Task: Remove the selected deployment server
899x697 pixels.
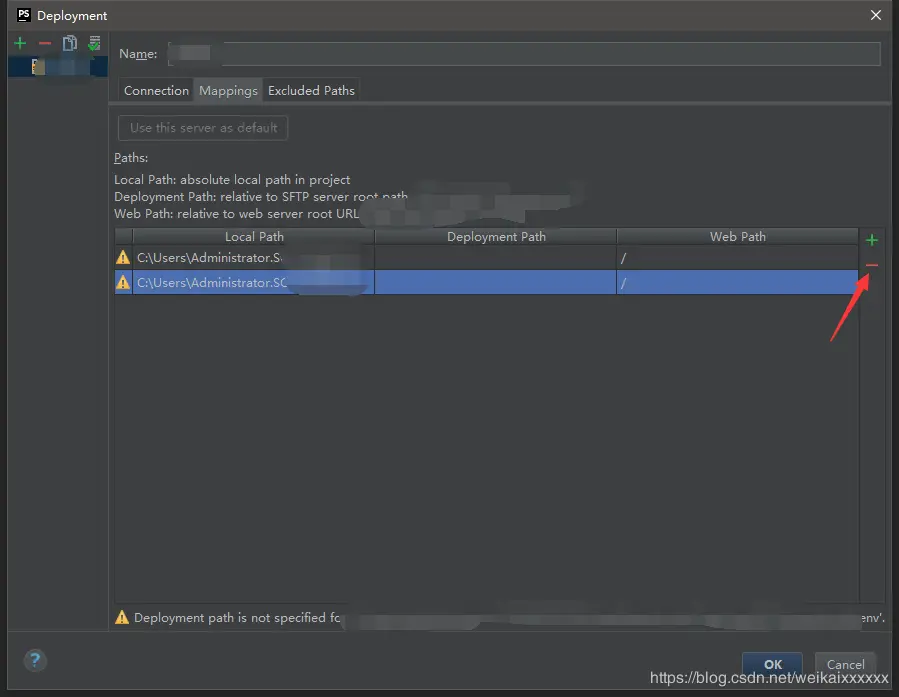Action: 45,43
